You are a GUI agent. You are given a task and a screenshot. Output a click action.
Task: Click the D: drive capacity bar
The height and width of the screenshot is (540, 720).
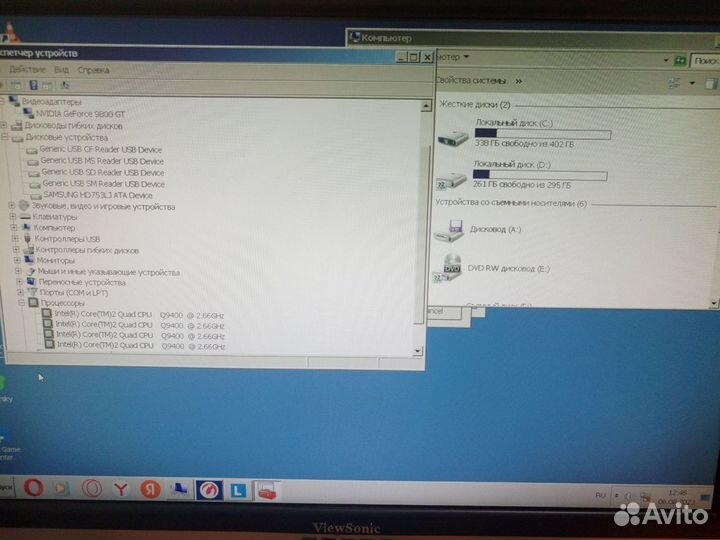click(x=540, y=175)
